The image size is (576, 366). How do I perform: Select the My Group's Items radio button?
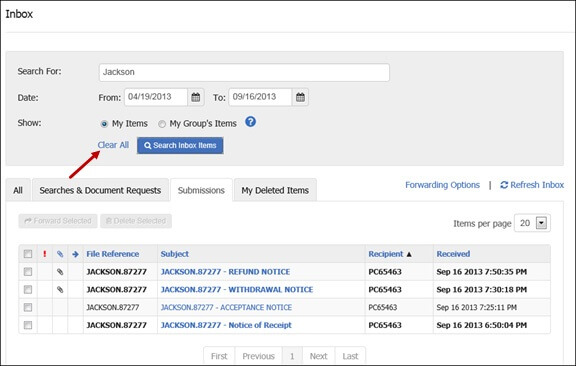162,124
